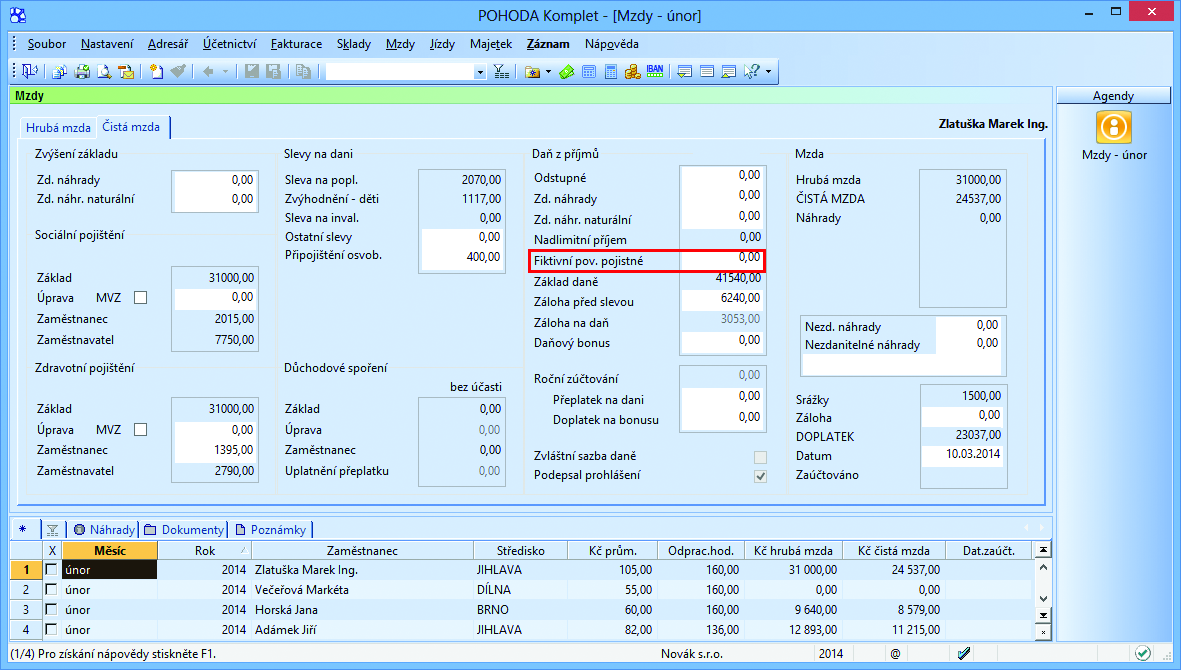Click the Měsíc column header
This screenshot has height=670, width=1181.
tap(110, 550)
